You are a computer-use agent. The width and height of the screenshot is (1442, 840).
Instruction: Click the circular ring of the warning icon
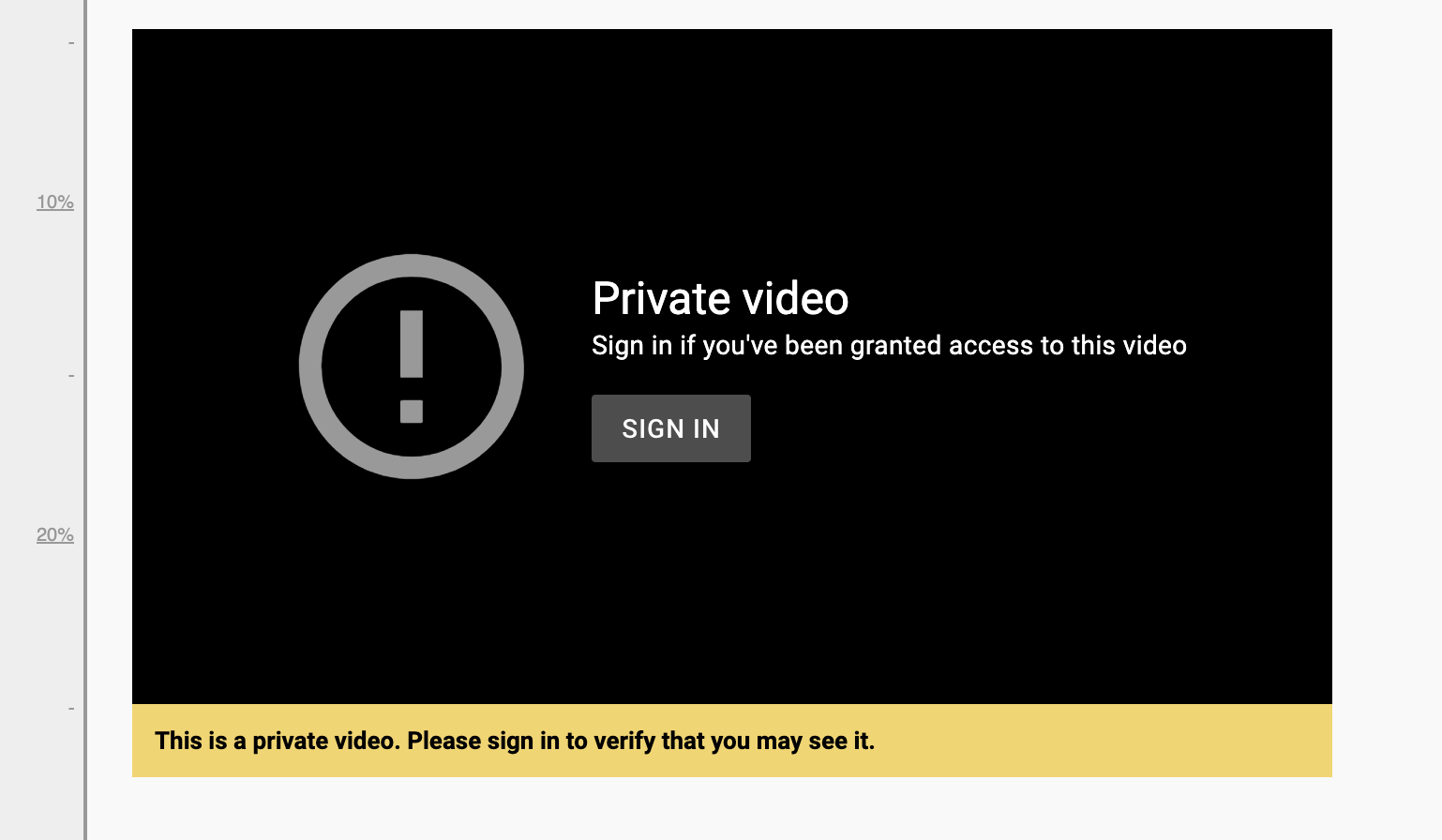[x=310, y=367]
